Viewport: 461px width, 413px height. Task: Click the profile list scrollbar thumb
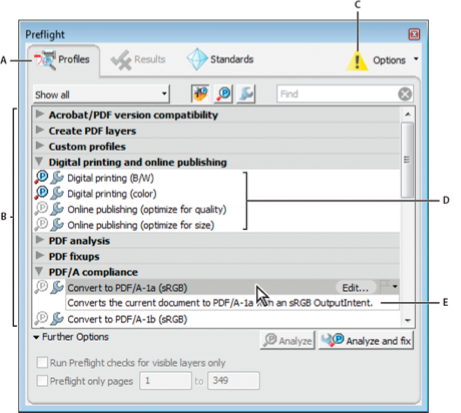coord(407,160)
